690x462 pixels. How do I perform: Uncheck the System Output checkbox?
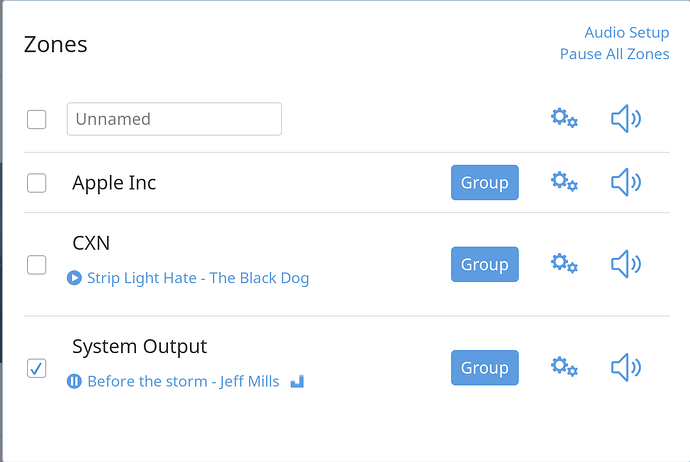coord(37,368)
